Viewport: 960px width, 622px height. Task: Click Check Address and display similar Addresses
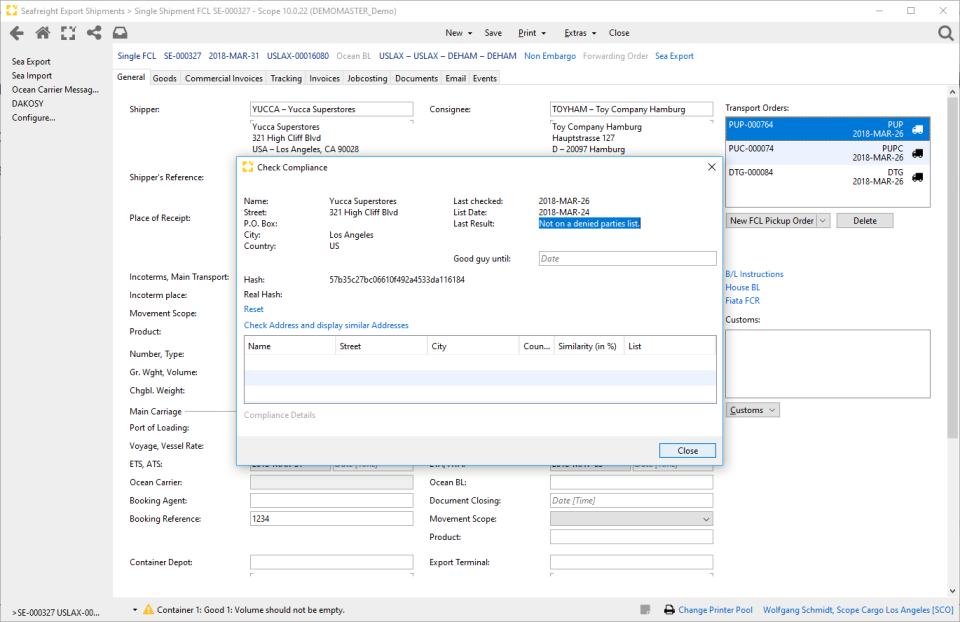(326, 325)
